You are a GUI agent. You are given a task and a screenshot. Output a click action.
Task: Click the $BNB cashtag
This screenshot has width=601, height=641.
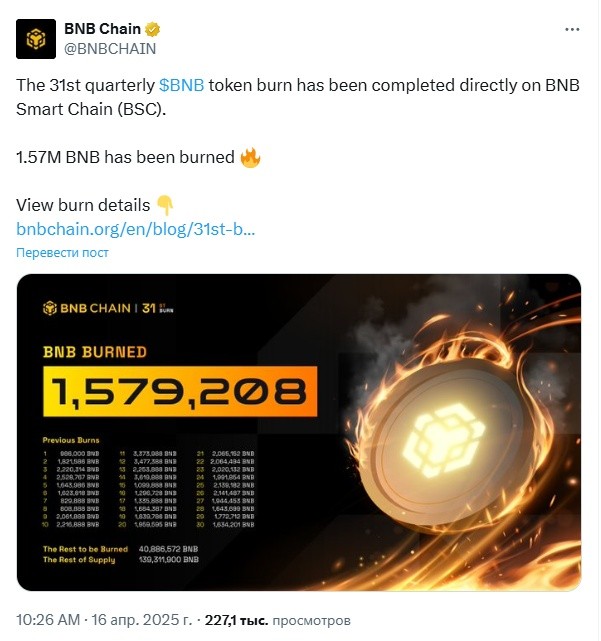pos(182,85)
